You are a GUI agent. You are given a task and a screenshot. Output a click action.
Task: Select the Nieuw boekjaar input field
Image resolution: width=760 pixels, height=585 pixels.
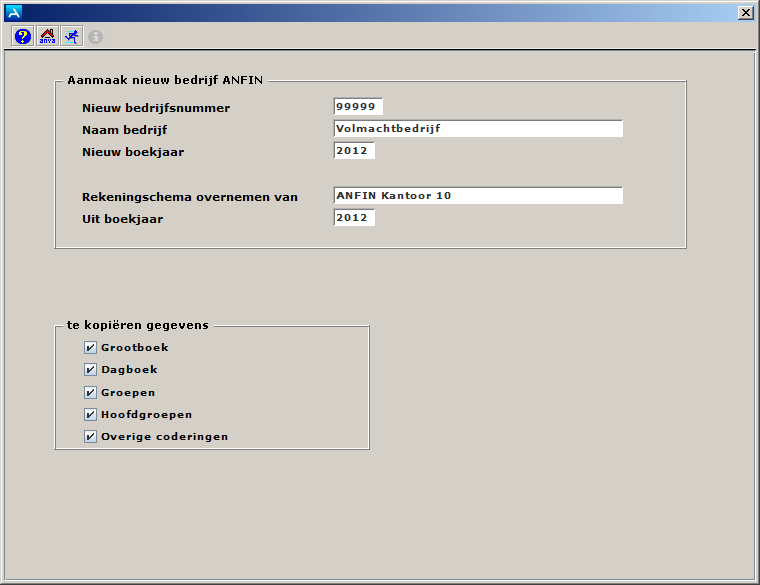354,151
